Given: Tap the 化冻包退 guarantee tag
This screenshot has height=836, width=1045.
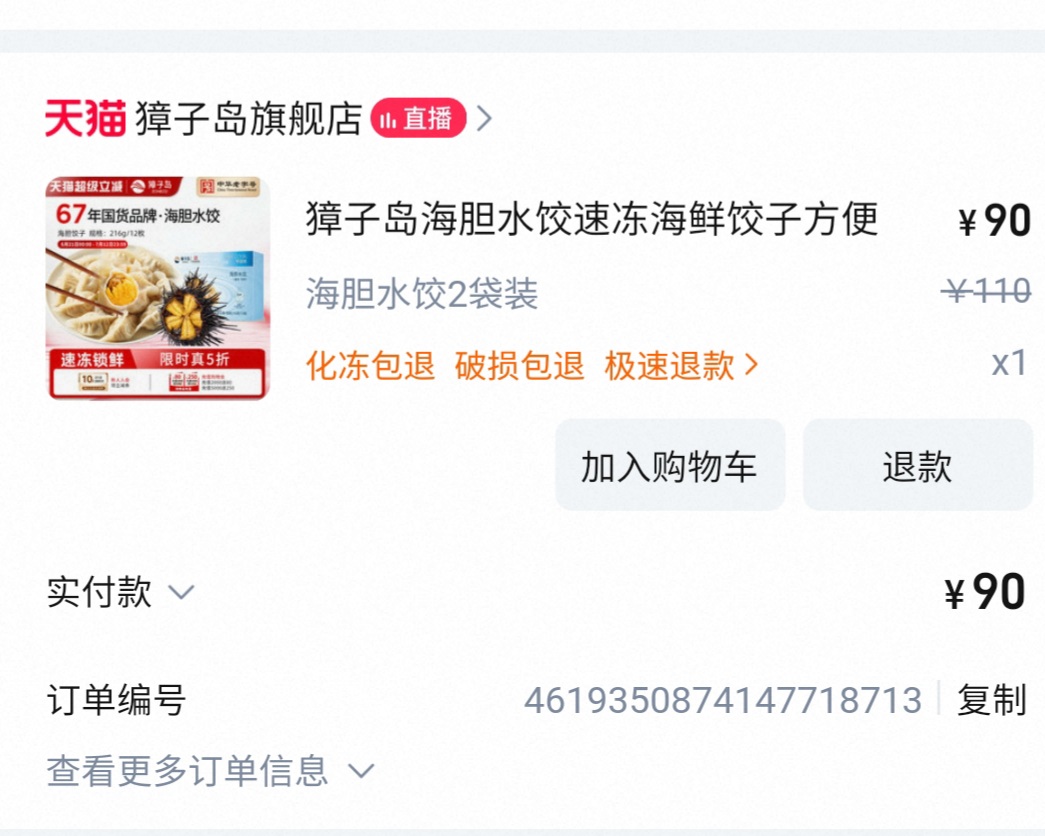Looking at the screenshot, I should click(371, 365).
